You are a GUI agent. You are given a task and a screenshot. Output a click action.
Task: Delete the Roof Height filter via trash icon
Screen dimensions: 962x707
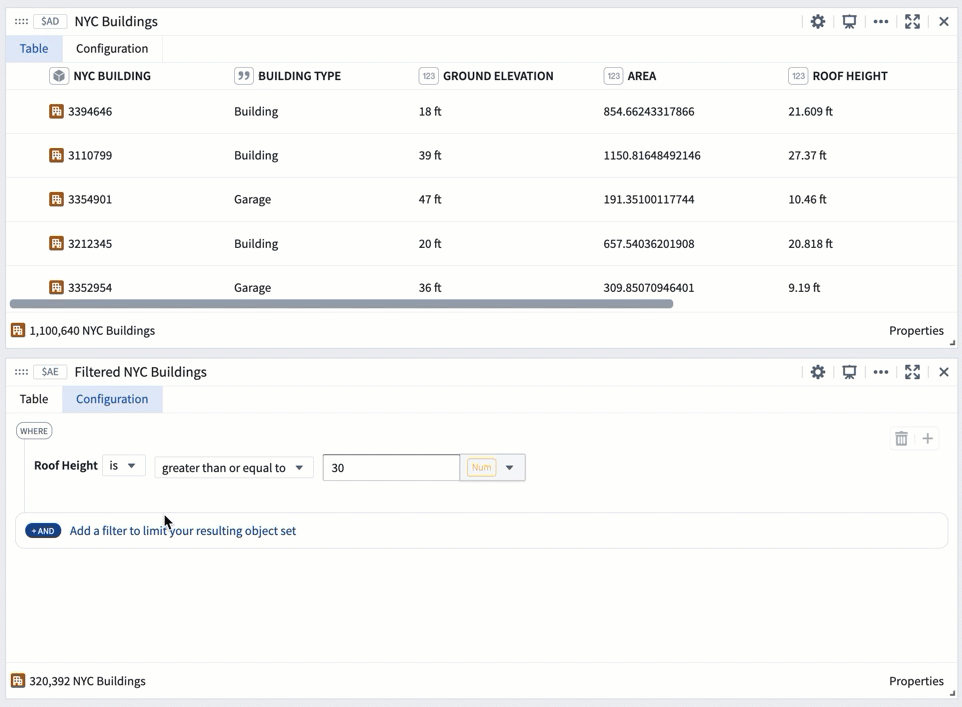901,438
